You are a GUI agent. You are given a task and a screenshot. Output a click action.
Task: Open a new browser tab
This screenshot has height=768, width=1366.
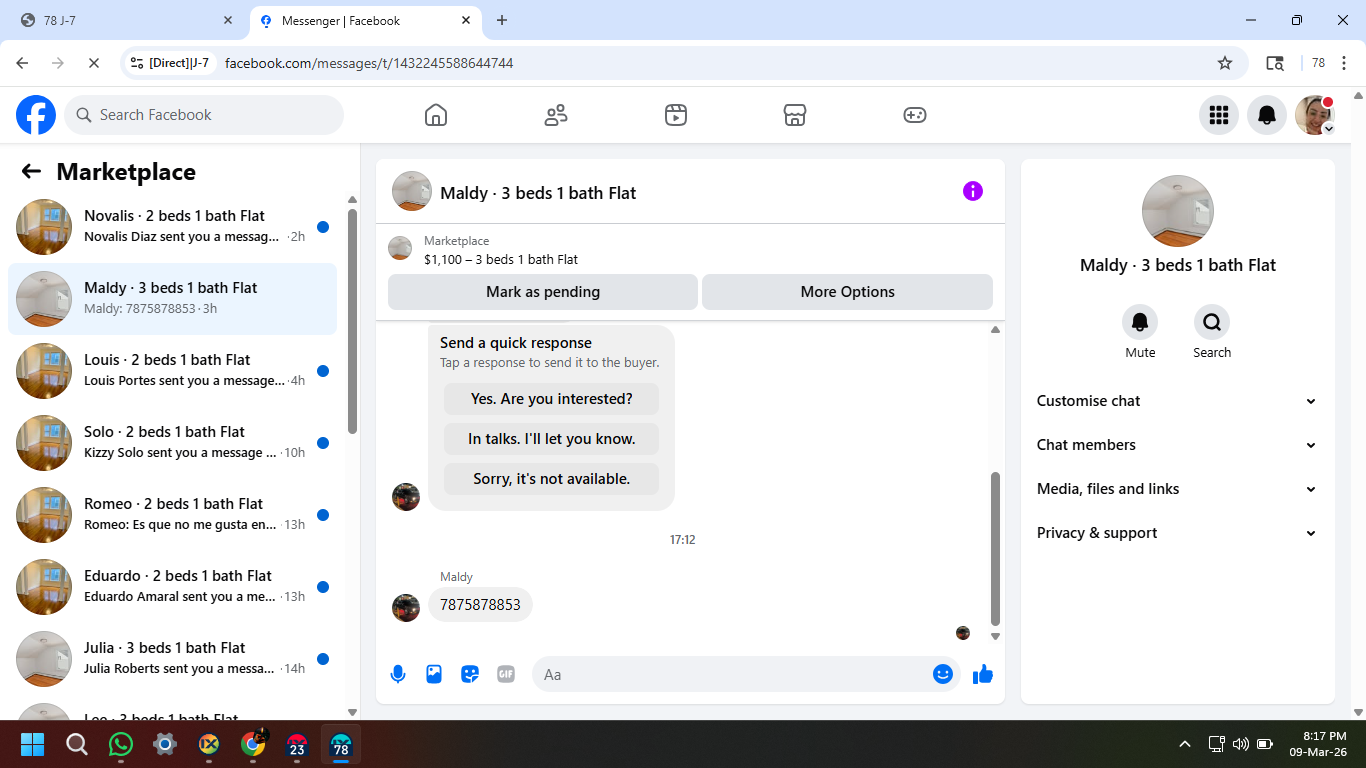[x=502, y=20]
